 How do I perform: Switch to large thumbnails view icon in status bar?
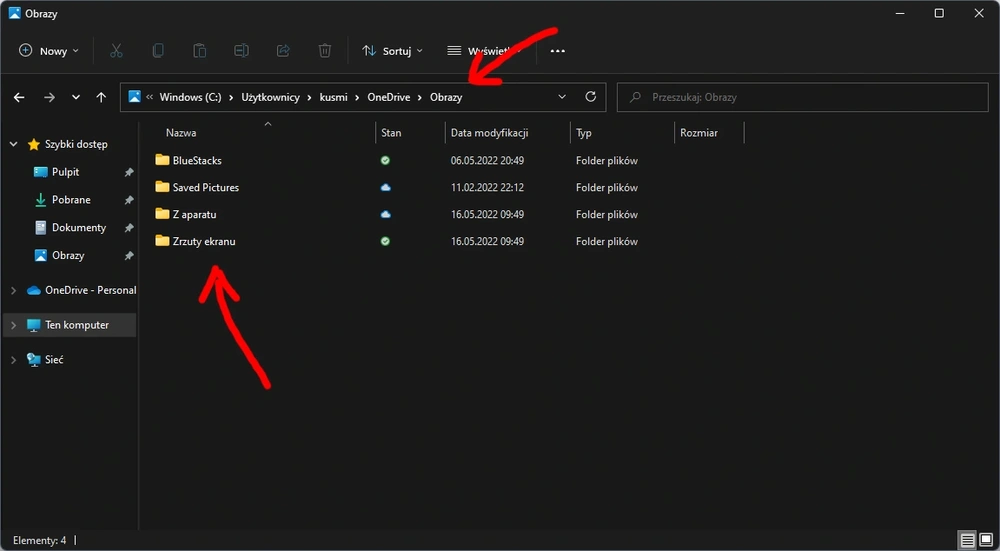pyautogui.click(x=986, y=541)
